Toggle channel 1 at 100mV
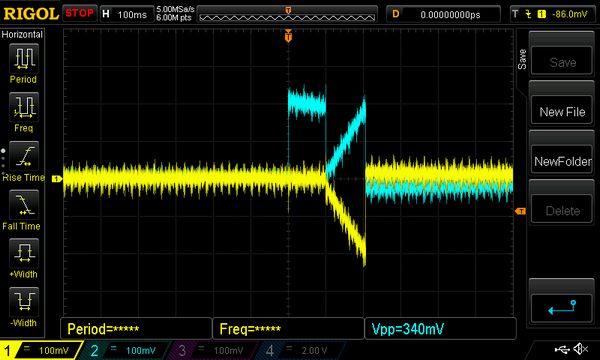The image size is (600, 360). (41, 350)
